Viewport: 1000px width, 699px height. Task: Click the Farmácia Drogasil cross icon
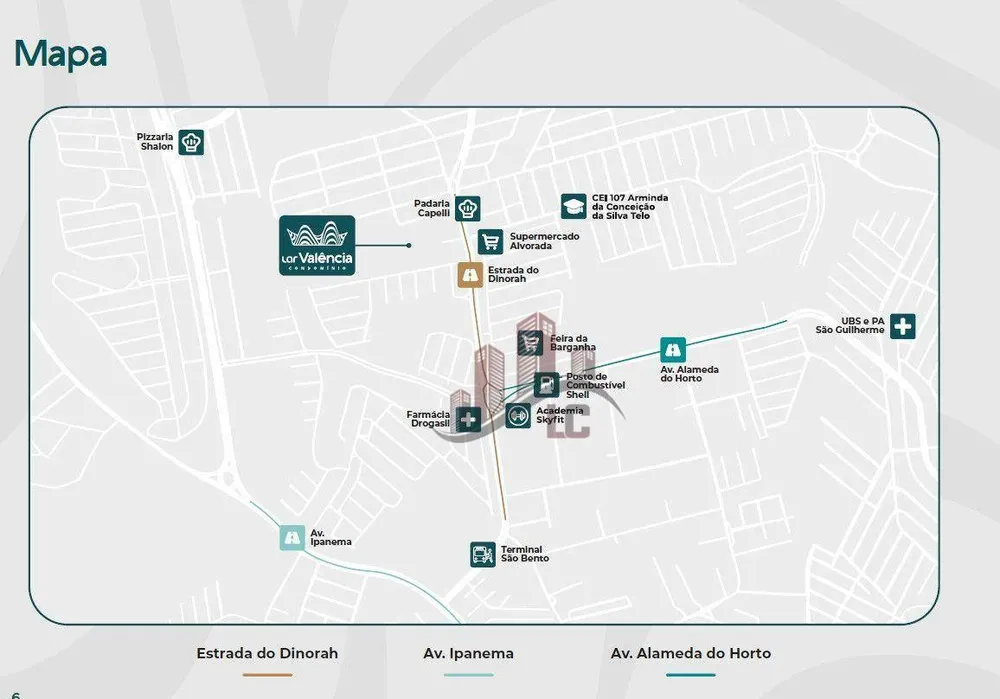pos(468,420)
